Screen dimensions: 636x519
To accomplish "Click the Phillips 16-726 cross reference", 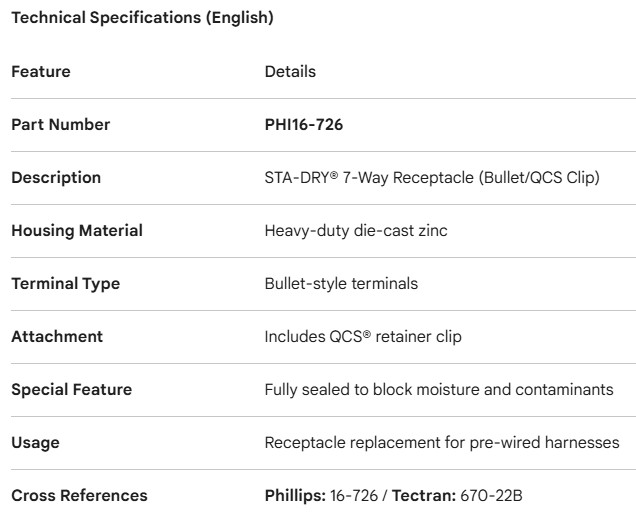I will (322, 496).
